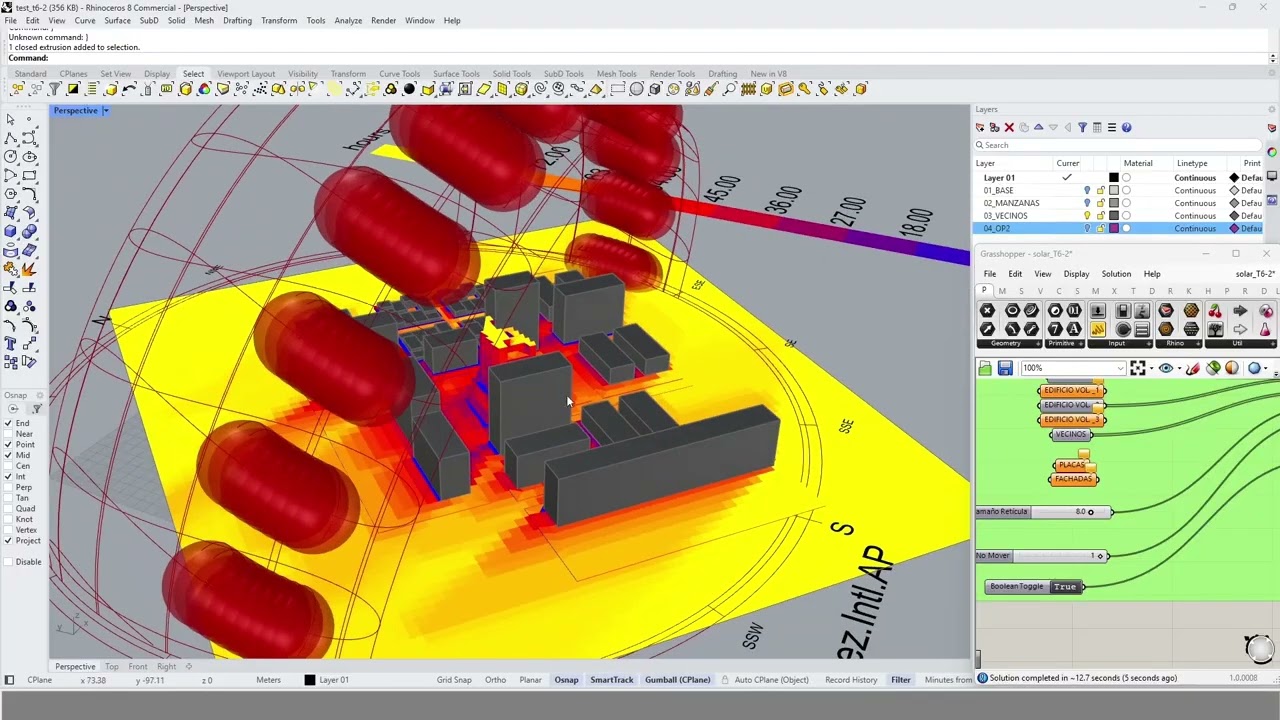Viewport: 1280px width, 720px height.
Task: Open the preview eye dropdown arrow in Grasshopper
Action: [1179, 368]
